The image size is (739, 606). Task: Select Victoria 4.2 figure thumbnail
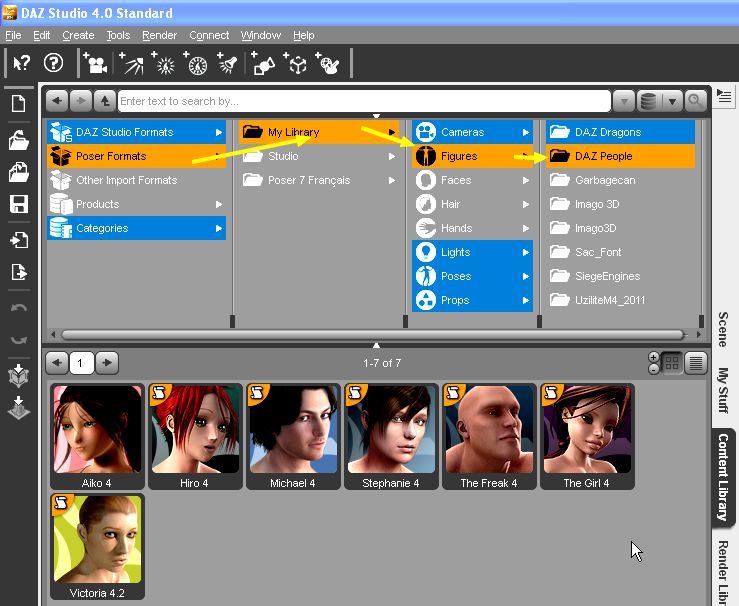point(97,547)
